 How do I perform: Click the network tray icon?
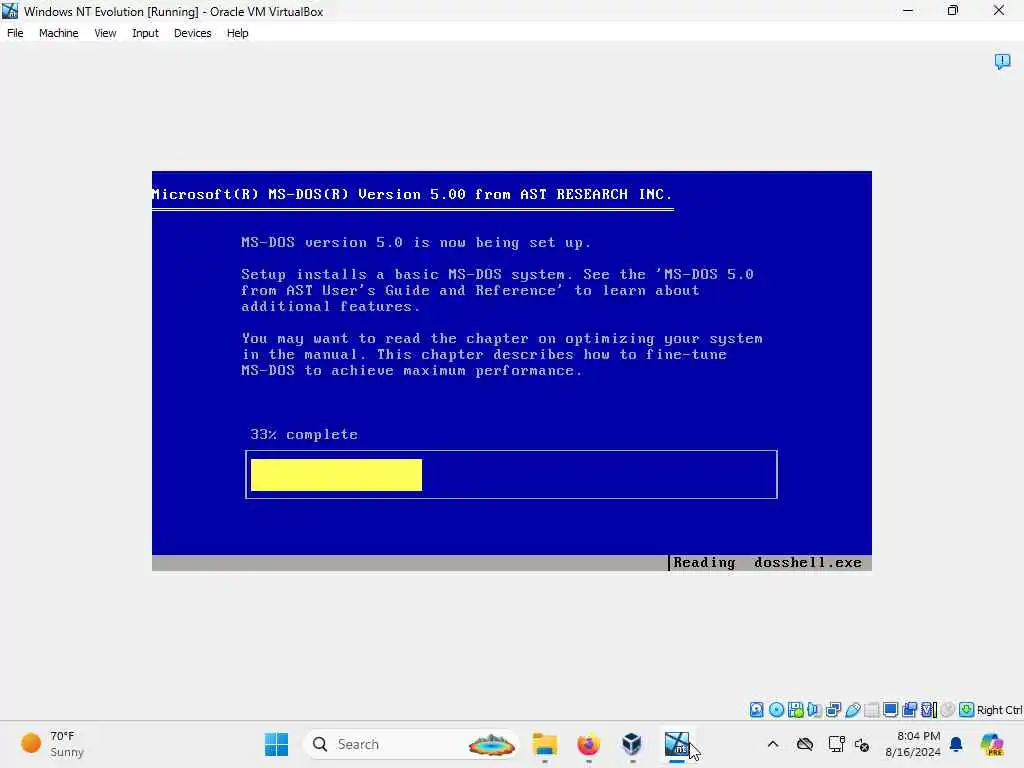(837, 744)
